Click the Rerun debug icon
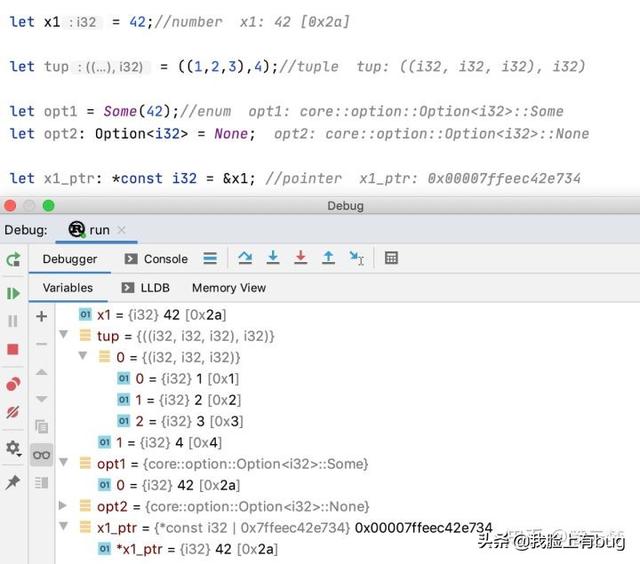The width and height of the screenshot is (640, 564). click(x=13, y=260)
